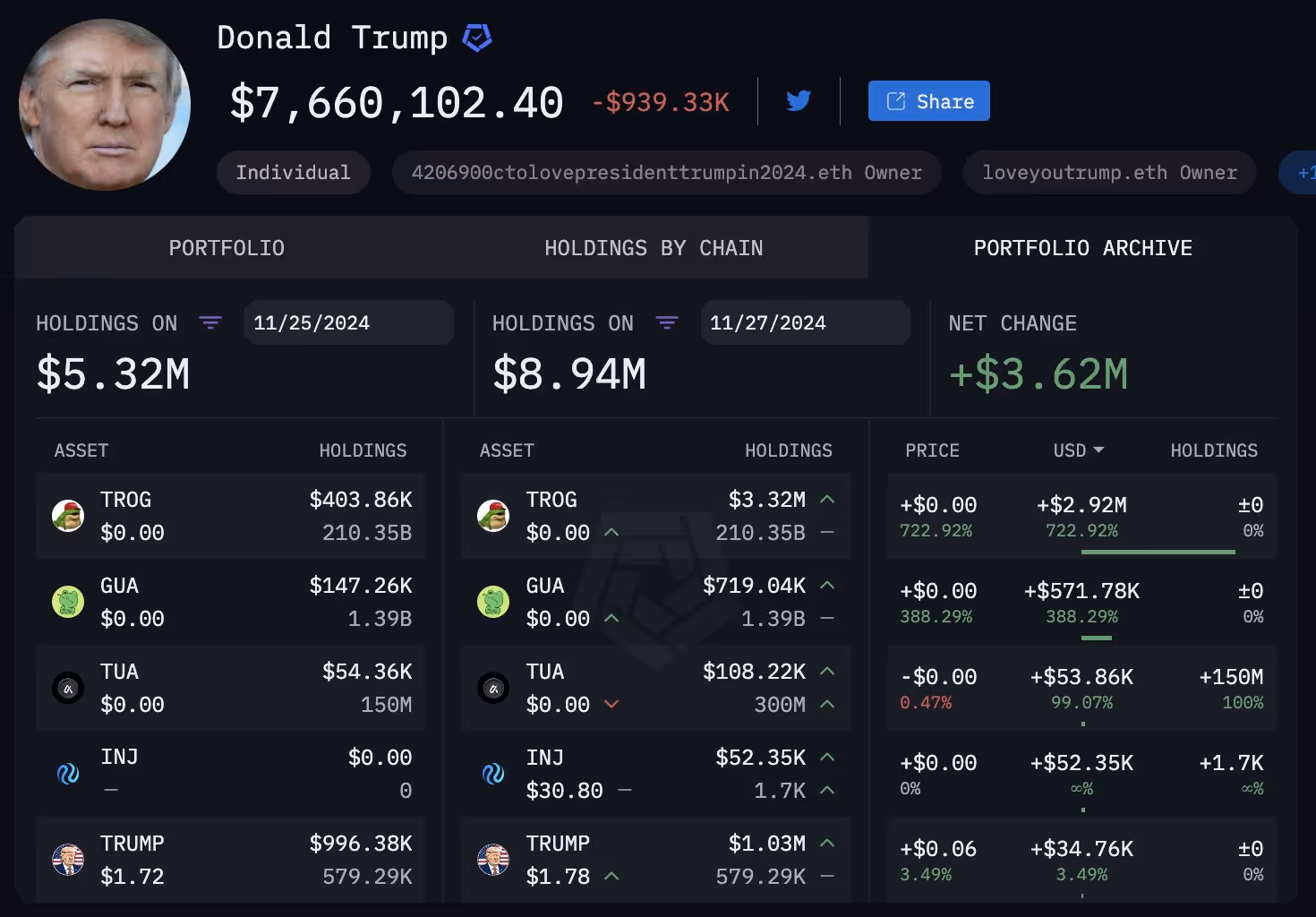Switch to the HOLDINGS BY CHAIN tab
This screenshot has width=1316, height=917.
tap(654, 248)
